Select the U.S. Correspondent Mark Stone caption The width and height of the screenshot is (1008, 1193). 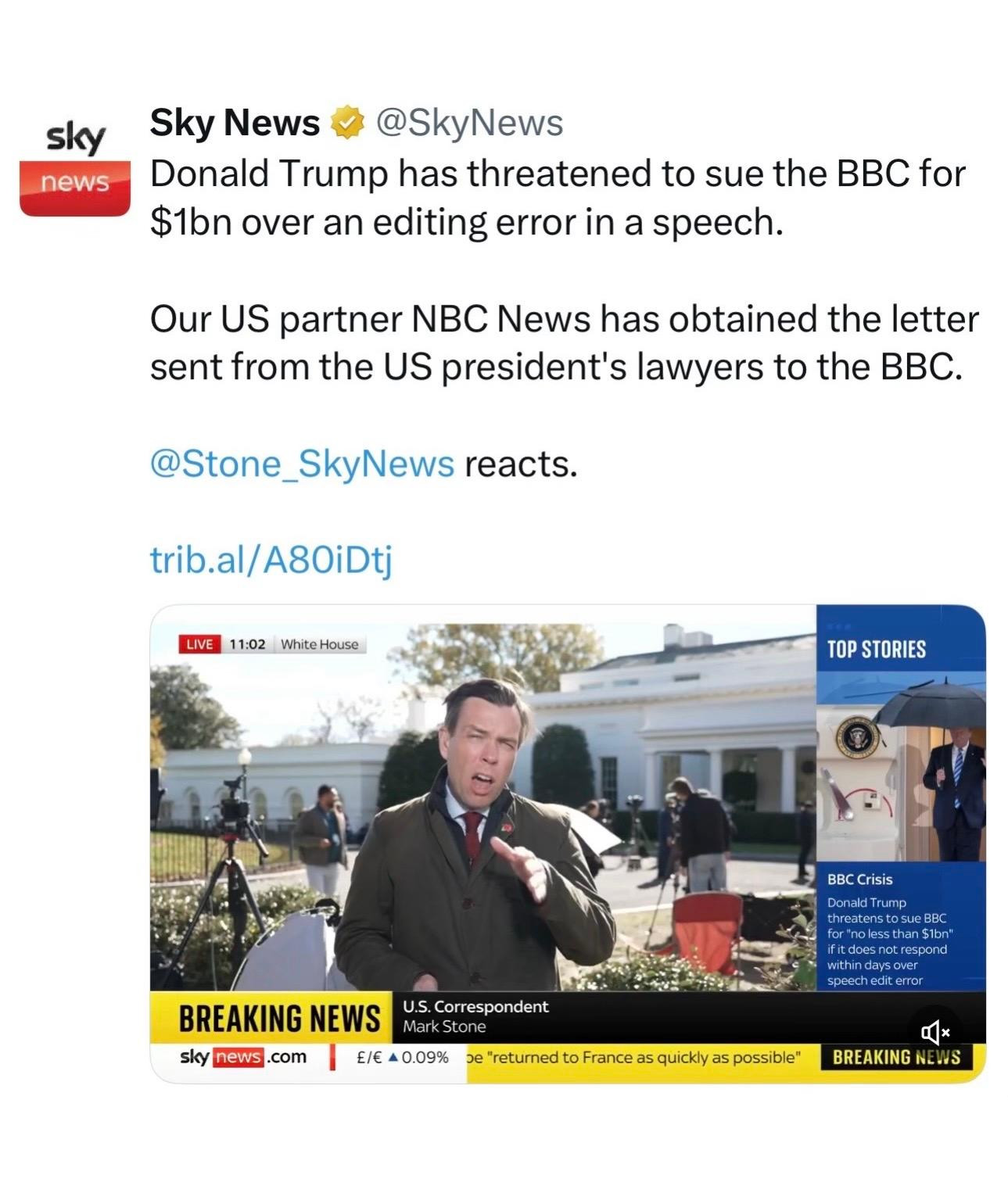coord(475,1016)
